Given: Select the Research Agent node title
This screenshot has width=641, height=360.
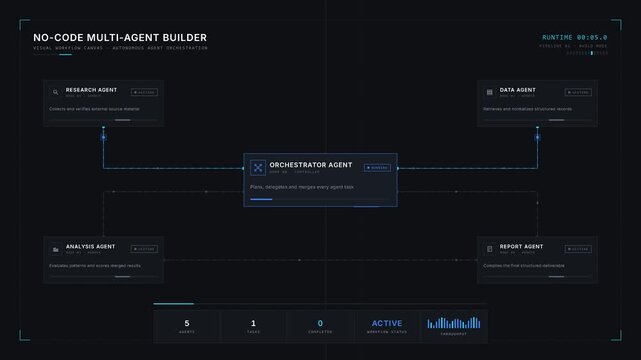Looking at the screenshot, I should click(91, 90).
